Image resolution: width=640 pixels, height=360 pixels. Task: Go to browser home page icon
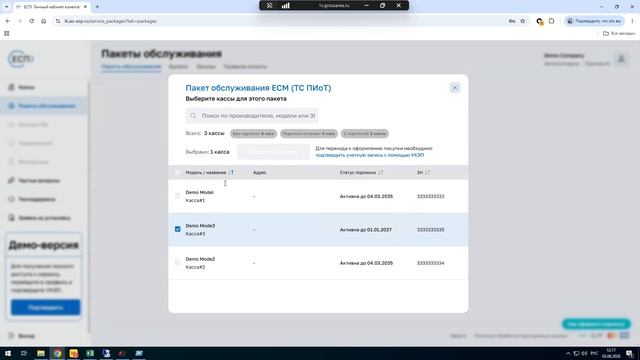pos(44,21)
